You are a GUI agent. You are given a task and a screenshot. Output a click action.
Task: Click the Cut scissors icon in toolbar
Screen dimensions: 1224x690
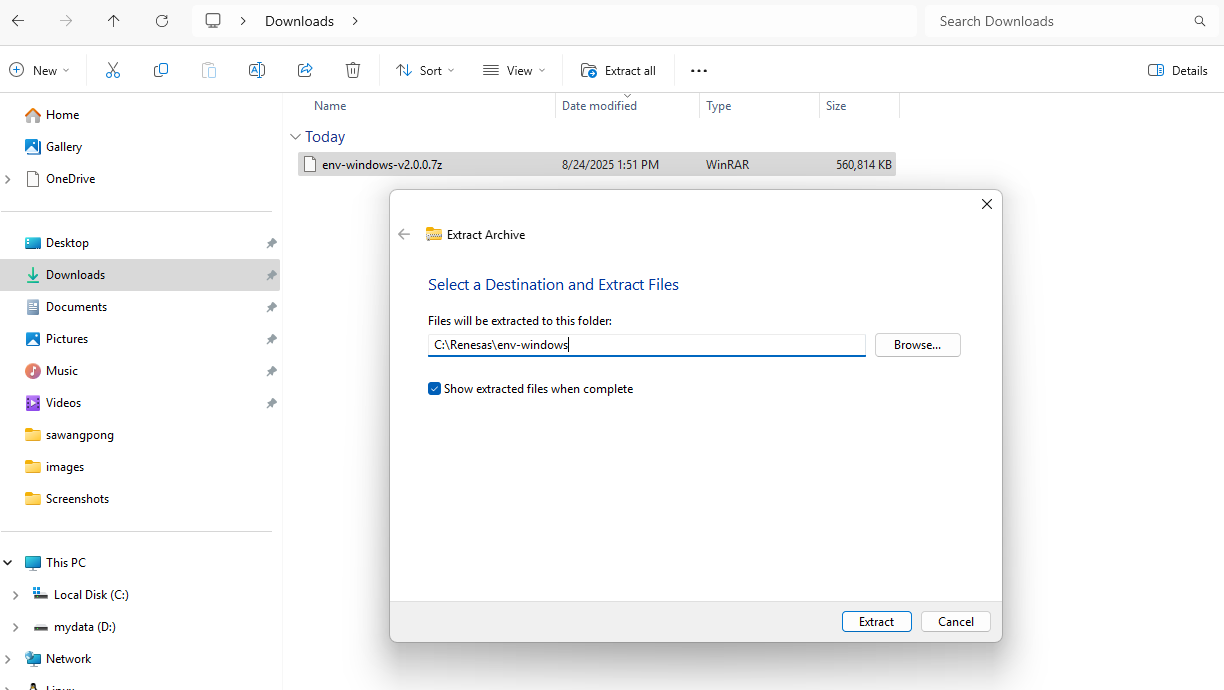click(113, 70)
